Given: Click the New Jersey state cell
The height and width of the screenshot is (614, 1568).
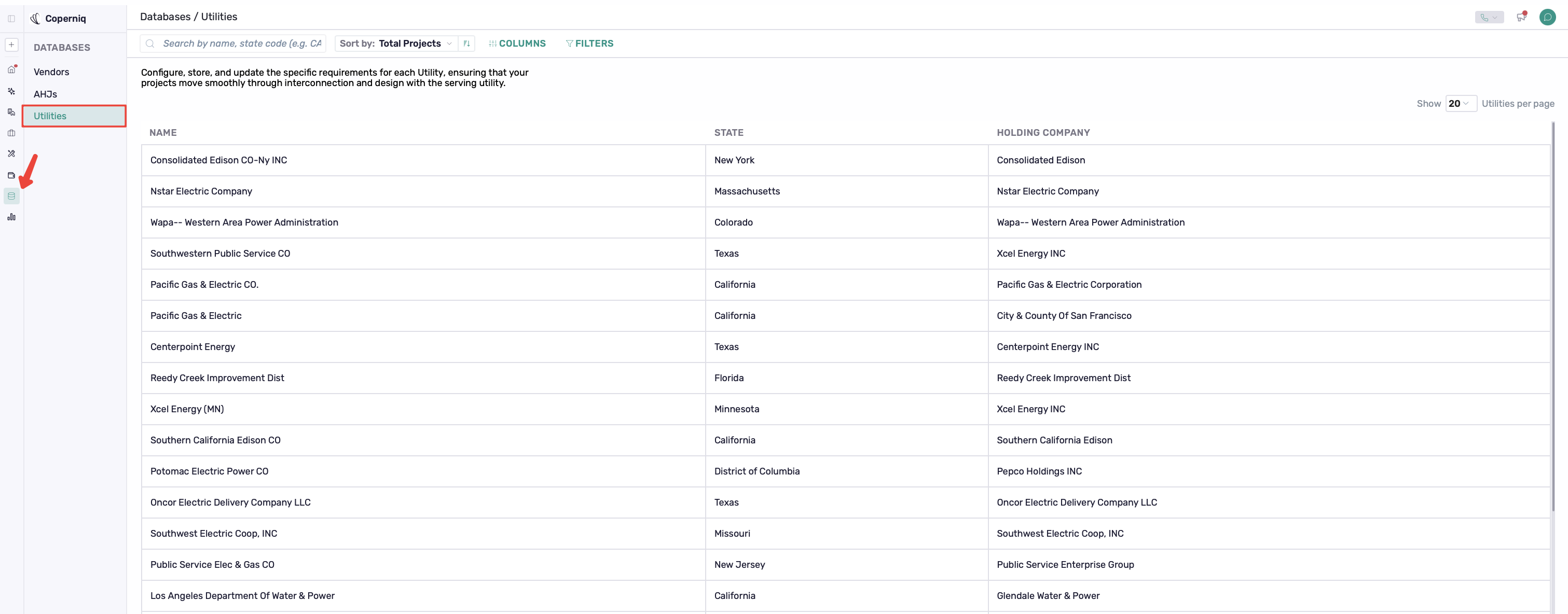Looking at the screenshot, I should tap(847, 565).
